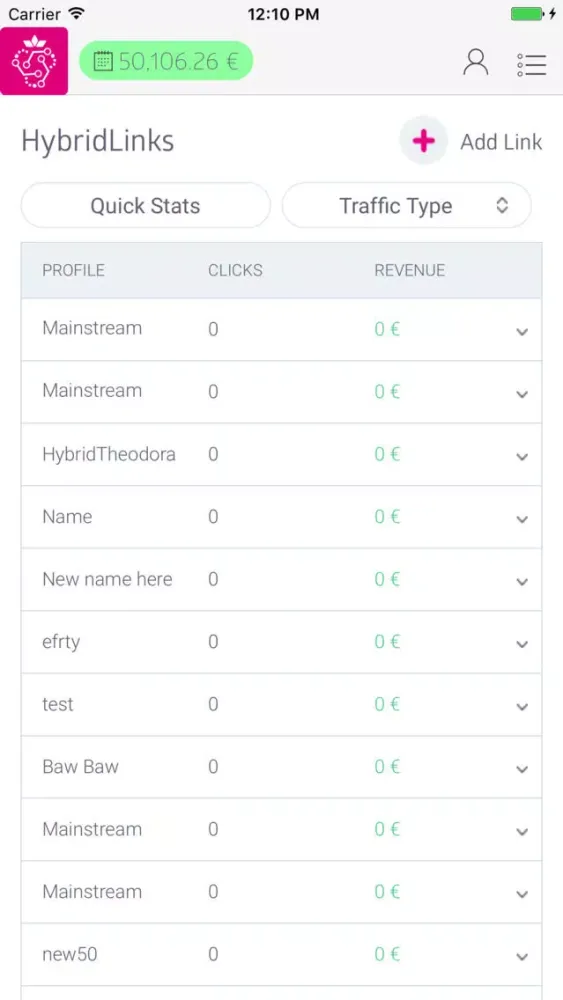Viewport: 563px width, 1000px height.
Task: Tap the first Mainstream profile row
Action: 281,330
